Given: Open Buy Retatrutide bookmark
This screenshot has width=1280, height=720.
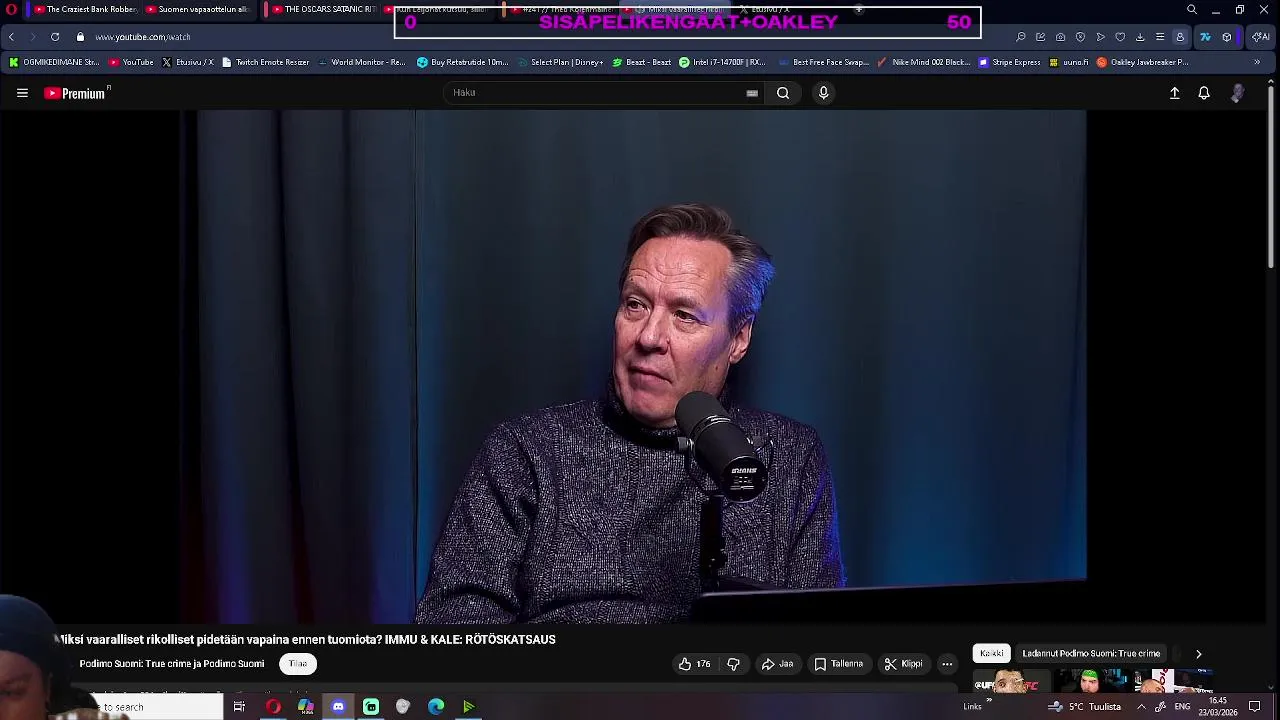Looking at the screenshot, I should (463, 62).
